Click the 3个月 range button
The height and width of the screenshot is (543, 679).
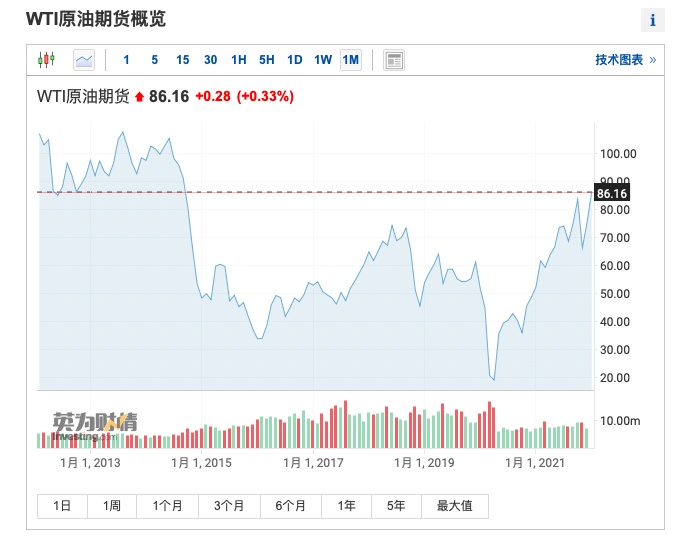(x=227, y=506)
